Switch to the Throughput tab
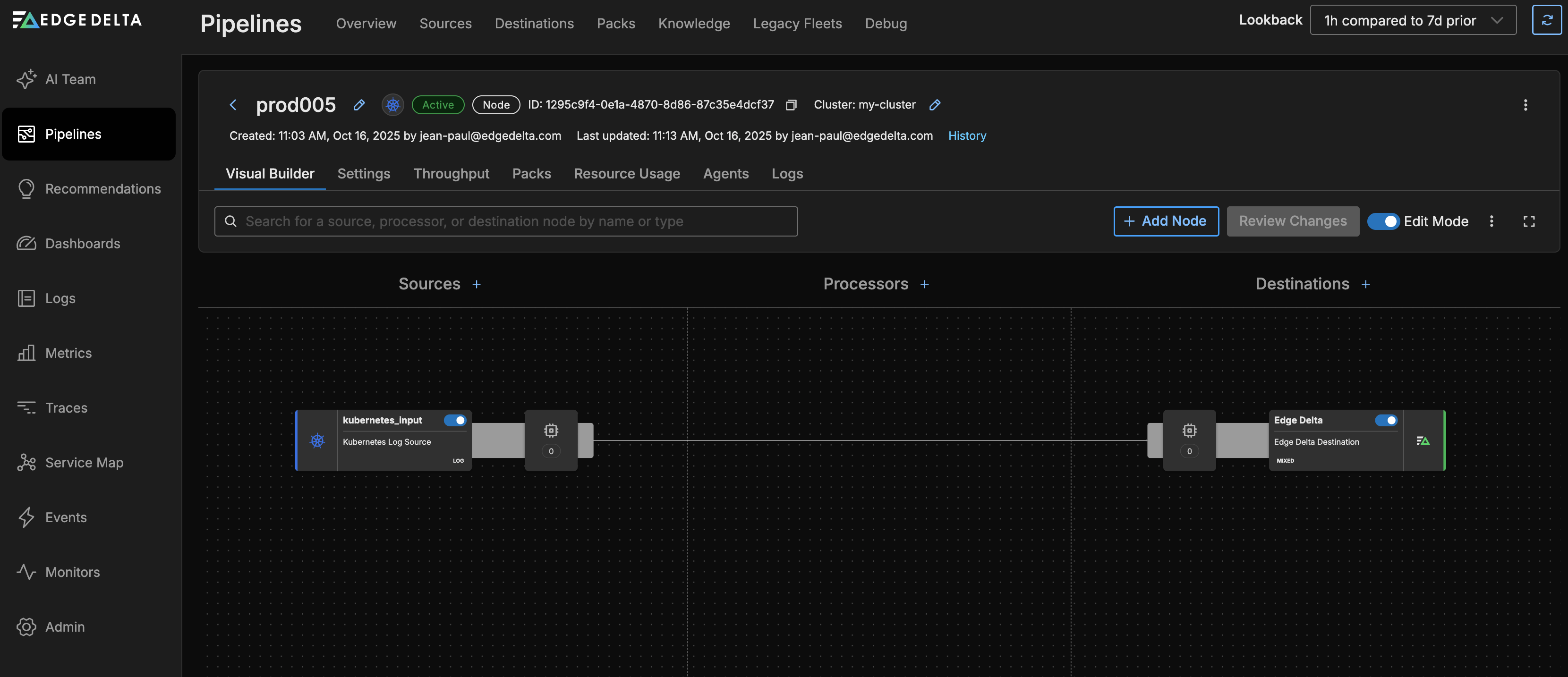This screenshot has width=1568, height=677. point(451,174)
